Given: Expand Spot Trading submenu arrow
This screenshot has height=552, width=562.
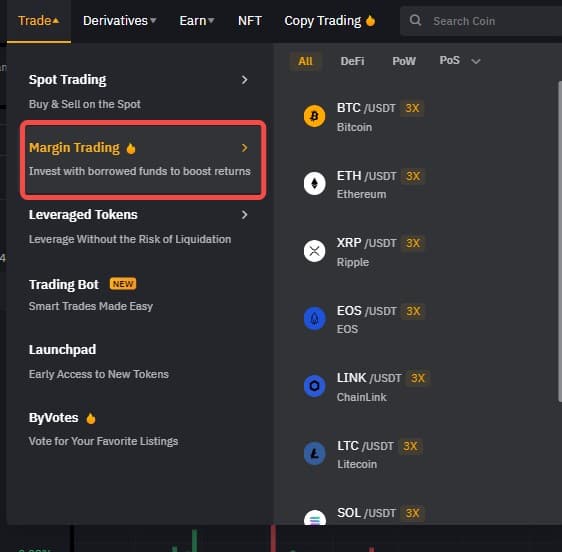Looking at the screenshot, I should [244, 80].
